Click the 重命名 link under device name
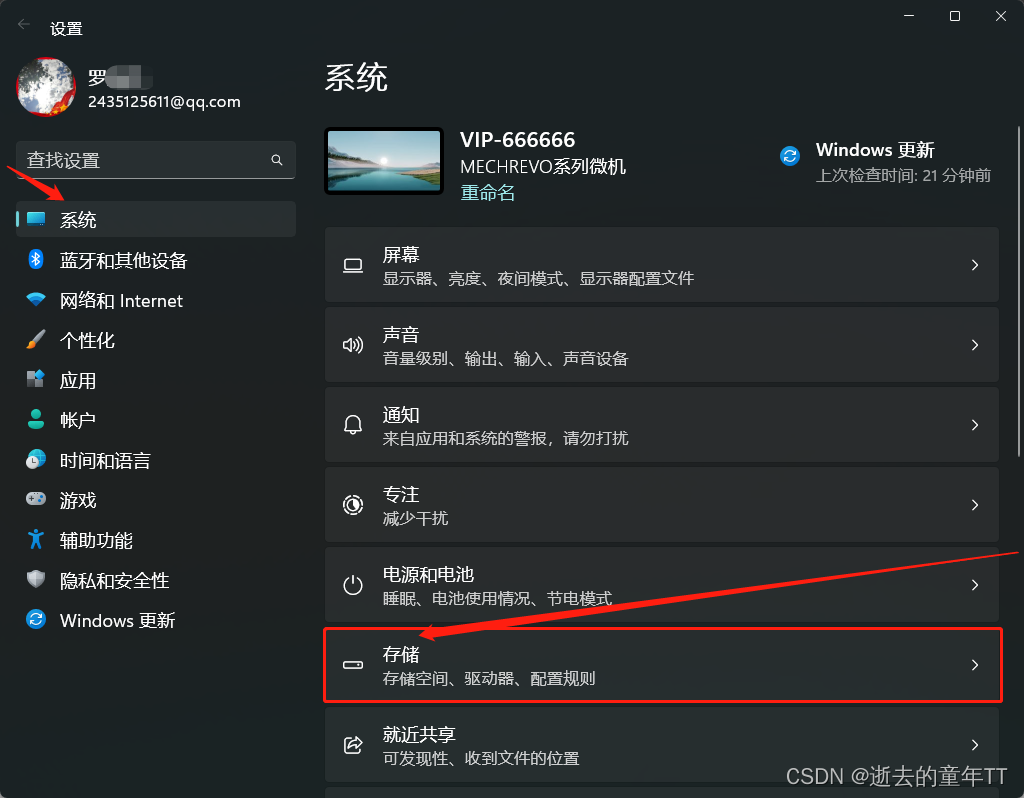Viewport: 1024px width, 798px height. tap(487, 193)
